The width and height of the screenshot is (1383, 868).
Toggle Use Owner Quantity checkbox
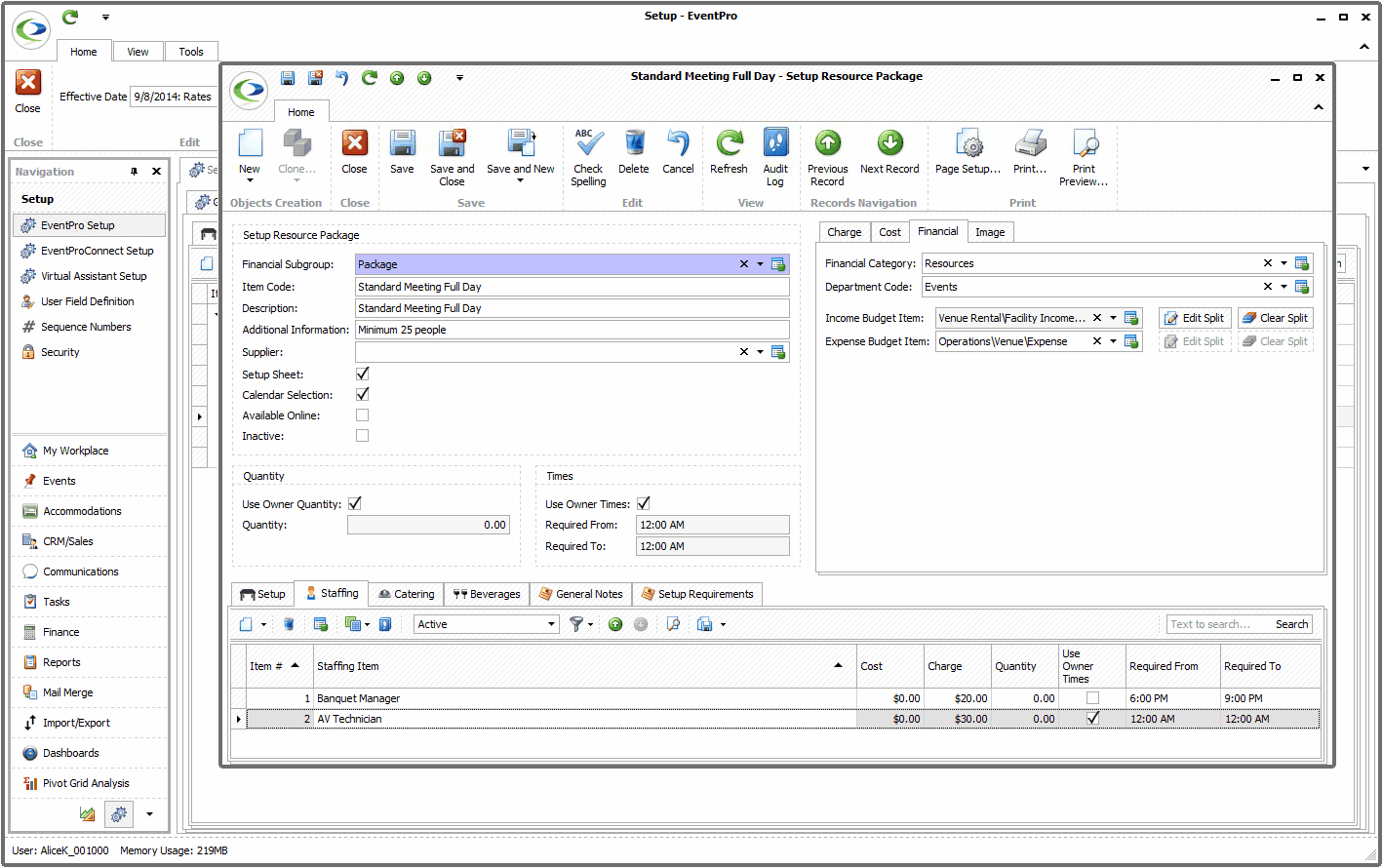pyautogui.click(x=354, y=503)
